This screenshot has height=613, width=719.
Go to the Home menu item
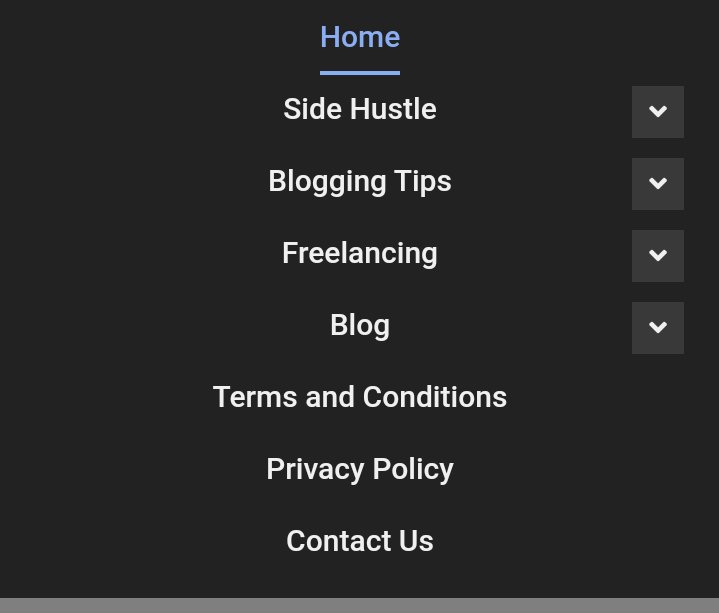click(360, 37)
